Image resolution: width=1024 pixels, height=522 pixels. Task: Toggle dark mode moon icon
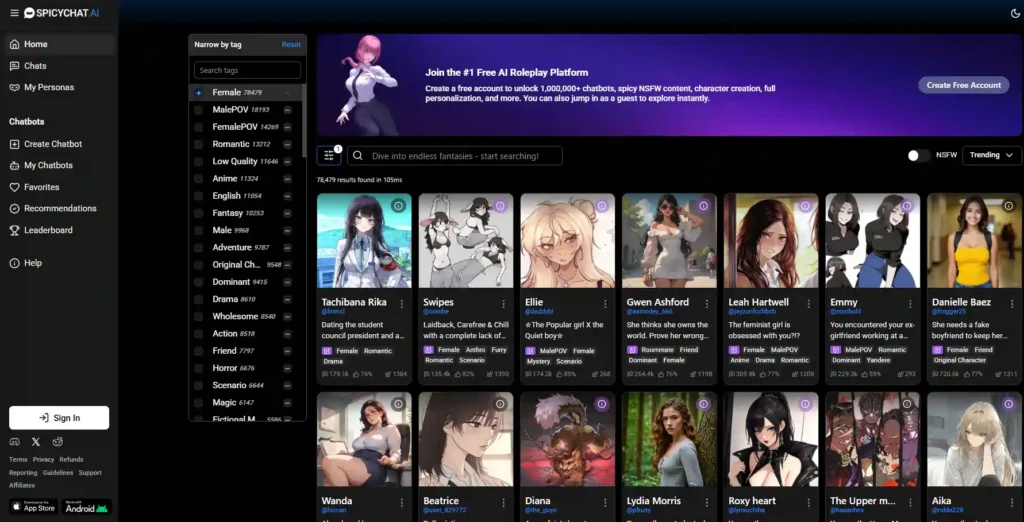[1016, 13]
